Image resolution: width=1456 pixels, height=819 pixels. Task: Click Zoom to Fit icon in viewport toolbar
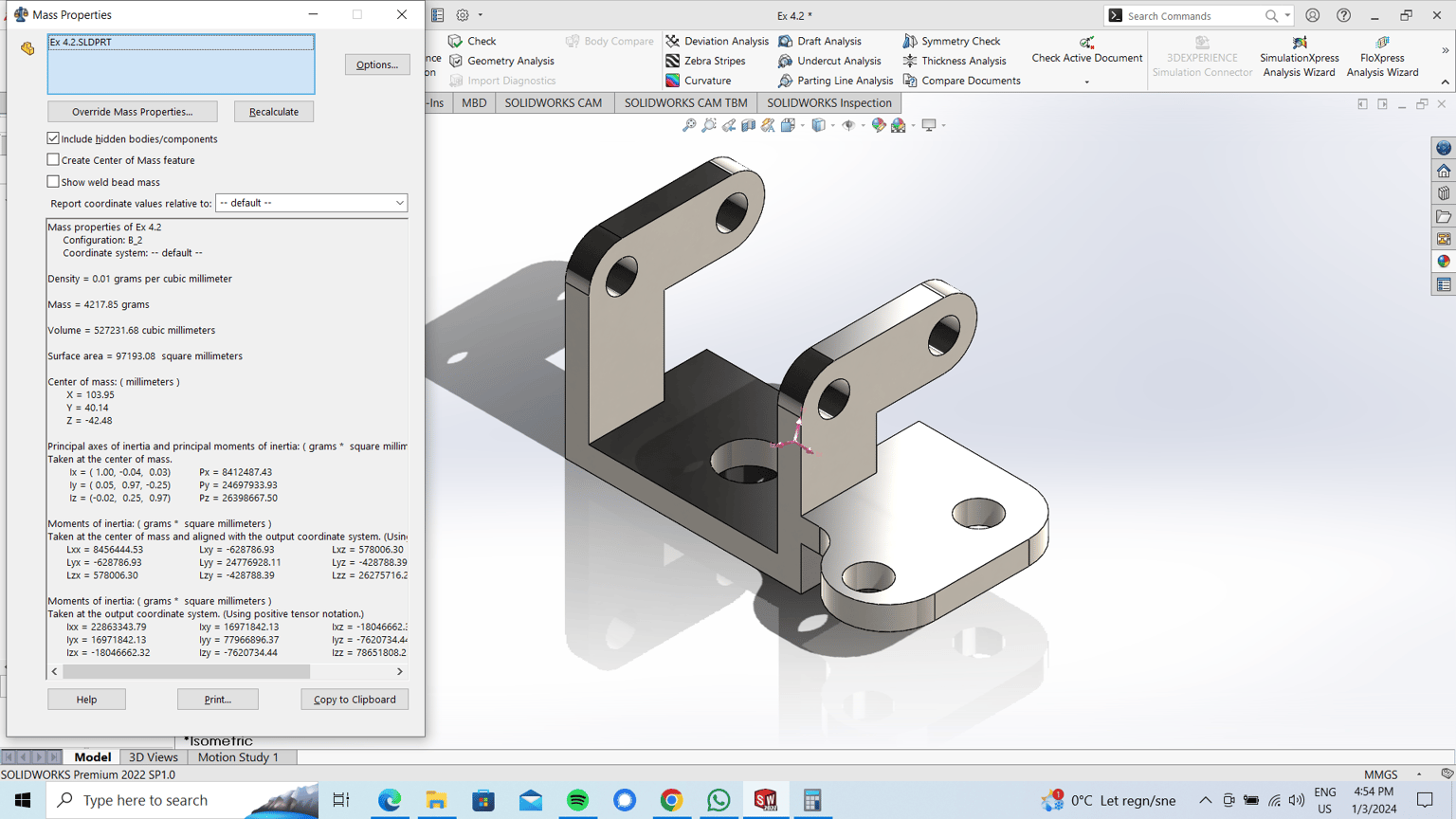(689, 125)
